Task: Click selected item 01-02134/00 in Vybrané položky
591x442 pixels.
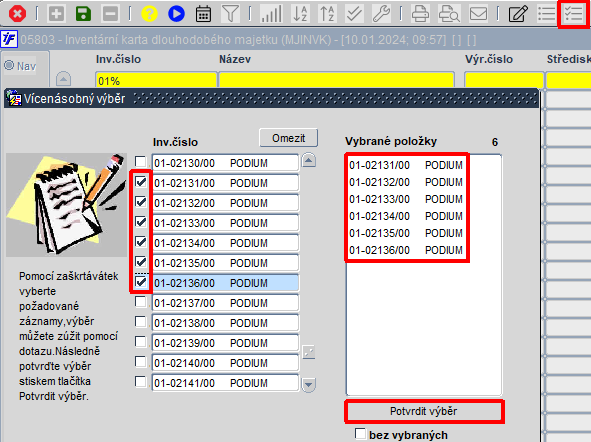Action: coord(406,216)
